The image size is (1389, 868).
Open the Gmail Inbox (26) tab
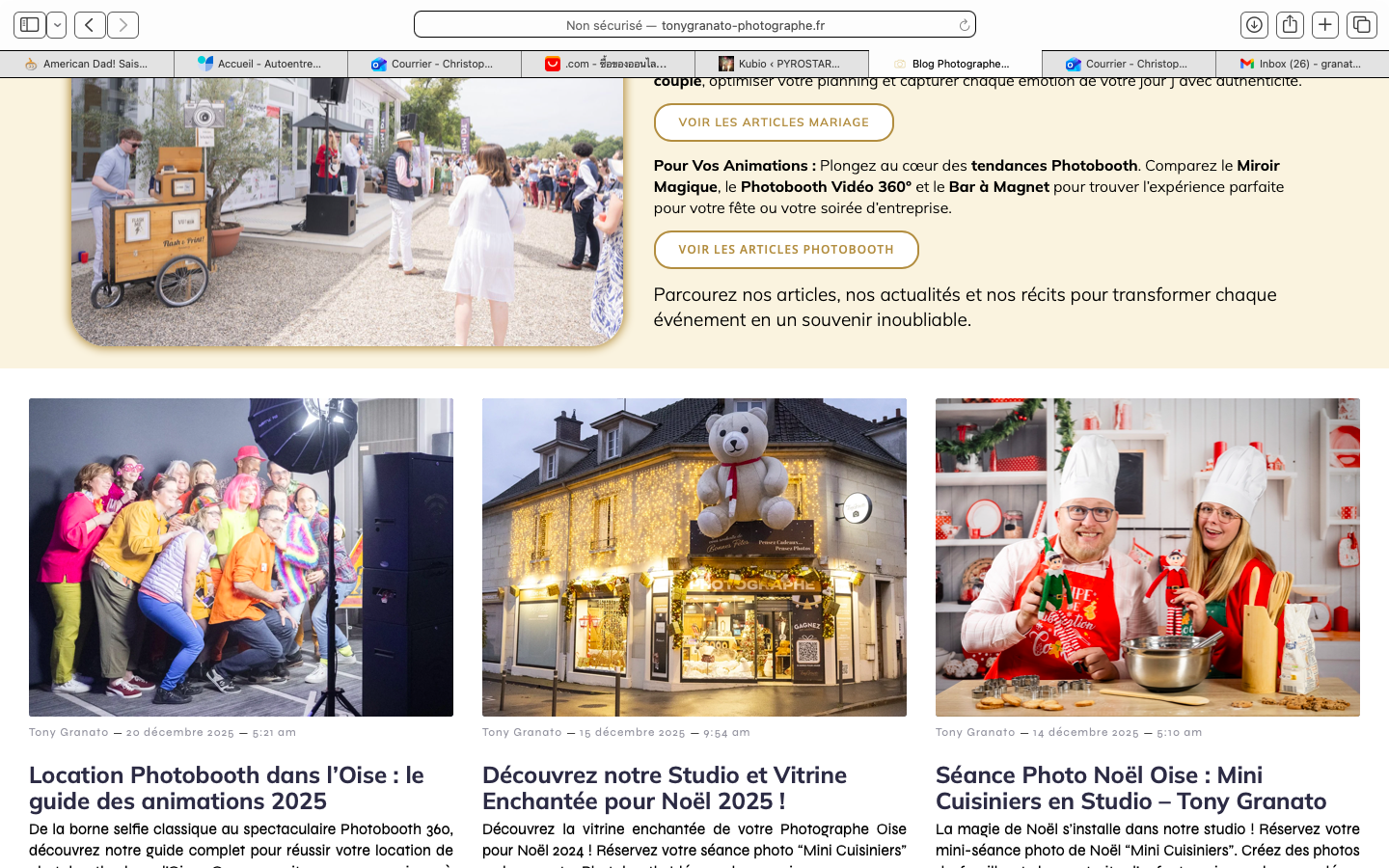1302,64
